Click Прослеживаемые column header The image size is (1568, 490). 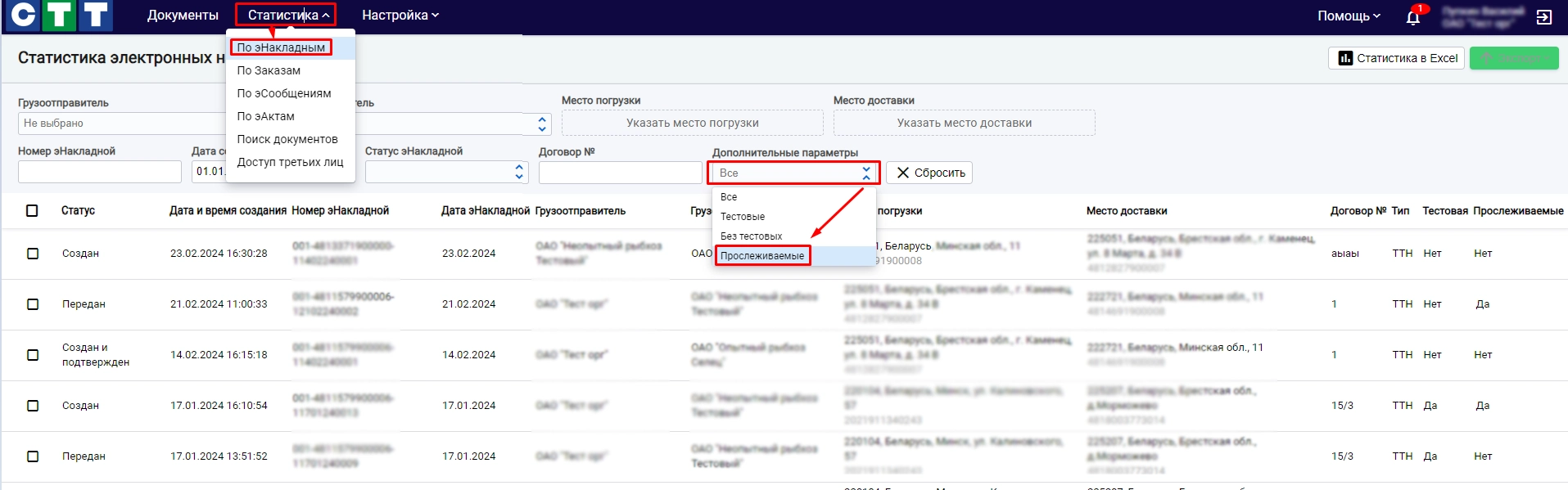(x=1518, y=211)
